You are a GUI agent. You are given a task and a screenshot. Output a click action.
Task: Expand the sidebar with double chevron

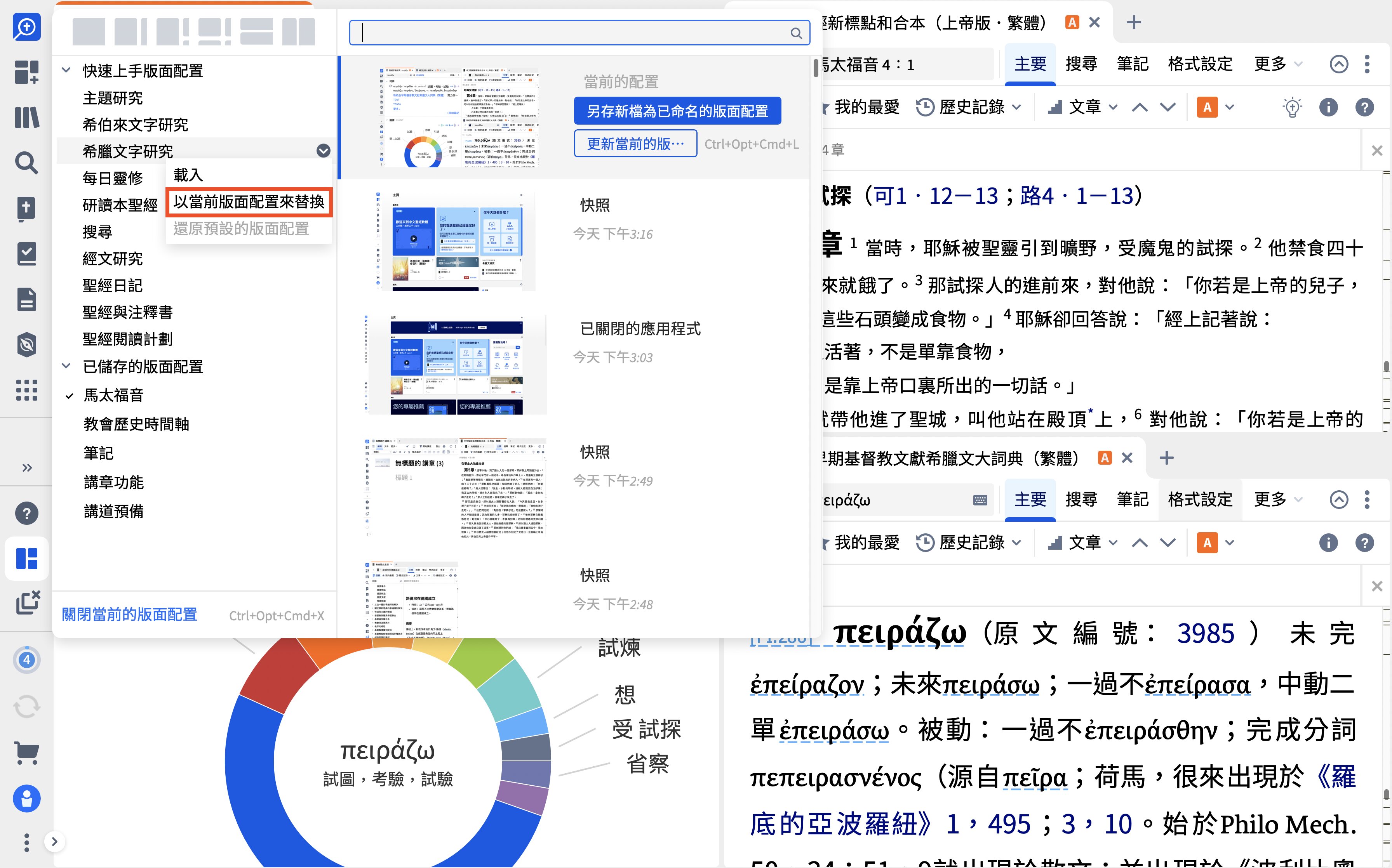pos(26,467)
